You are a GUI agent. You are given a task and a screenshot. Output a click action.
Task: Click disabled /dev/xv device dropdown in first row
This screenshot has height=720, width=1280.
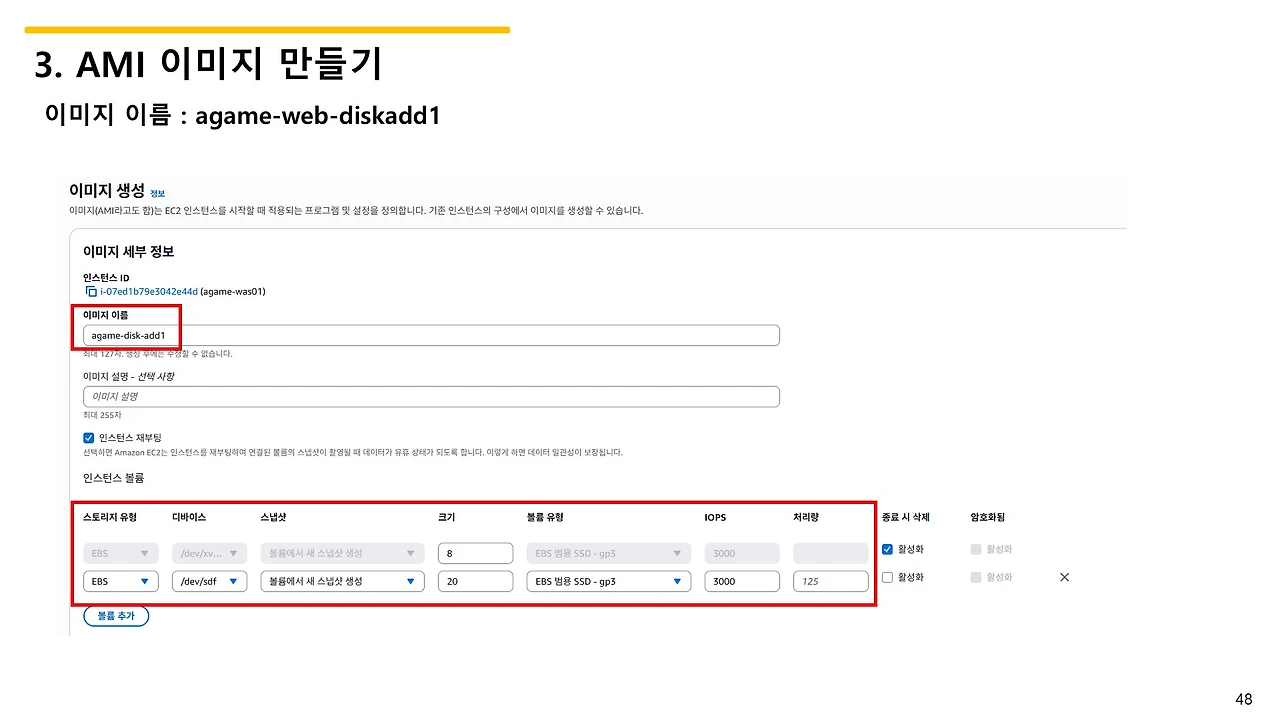(209, 553)
